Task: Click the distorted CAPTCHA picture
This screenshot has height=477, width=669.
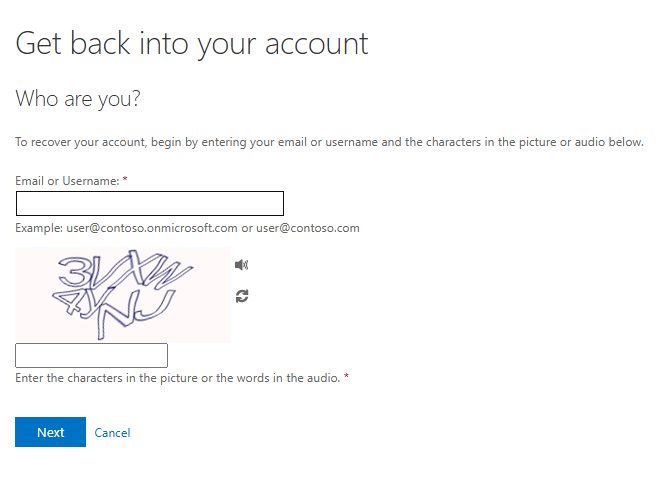Action: pos(123,295)
